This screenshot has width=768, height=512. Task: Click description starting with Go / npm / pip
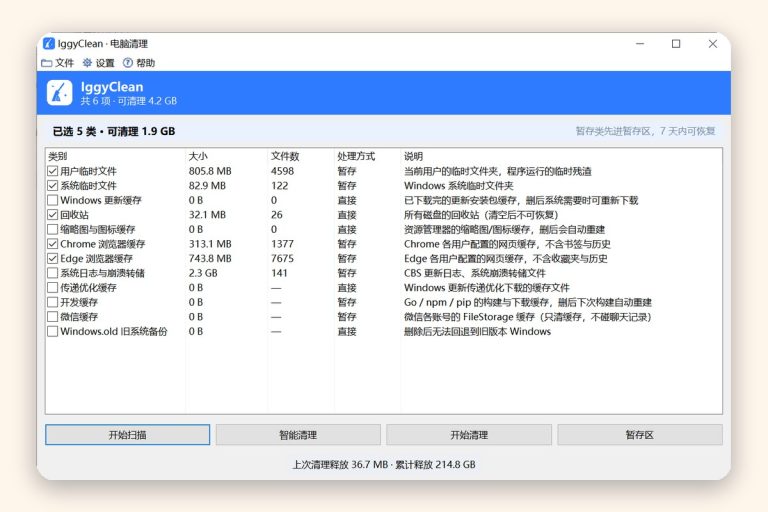tap(528, 302)
